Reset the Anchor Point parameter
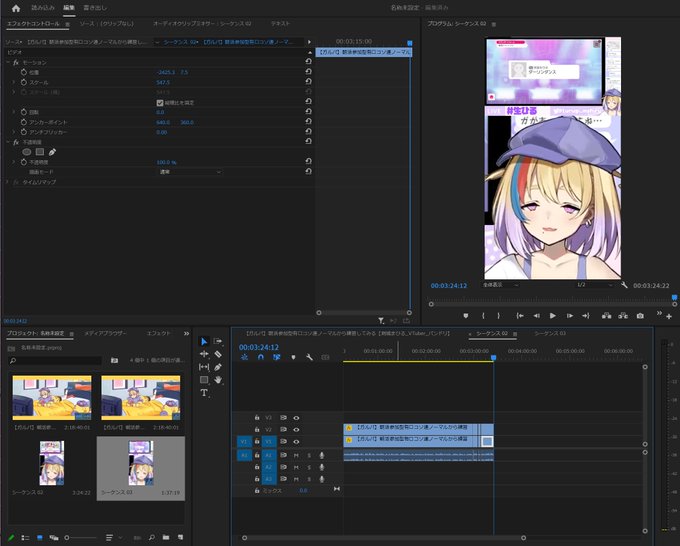 308,121
